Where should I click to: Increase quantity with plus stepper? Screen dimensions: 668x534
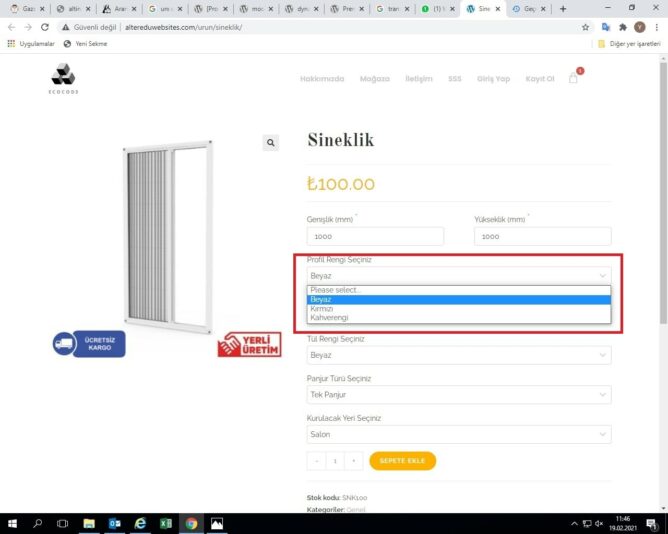(354, 461)
